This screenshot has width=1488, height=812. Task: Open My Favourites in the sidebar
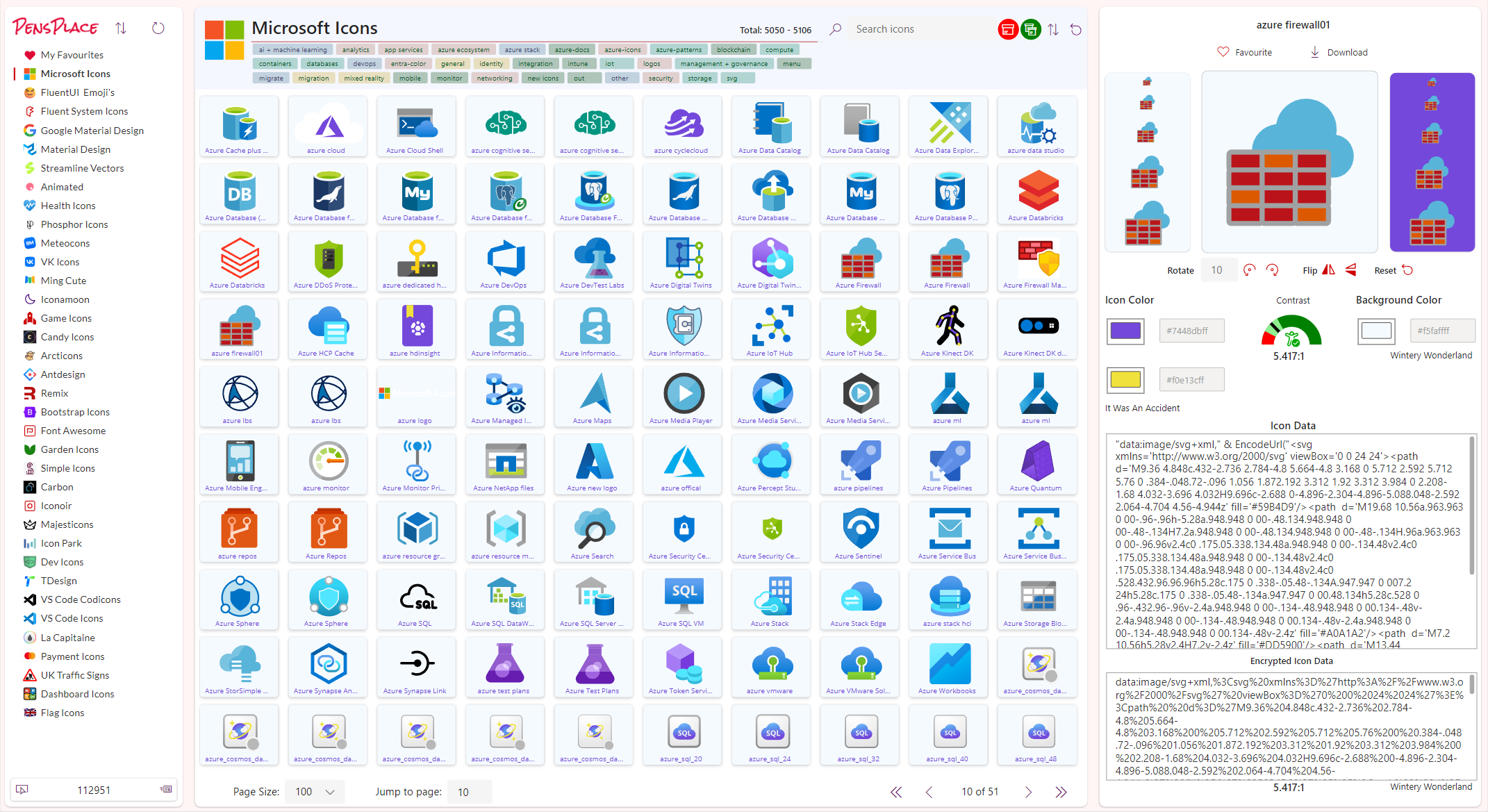click(72, 55)
